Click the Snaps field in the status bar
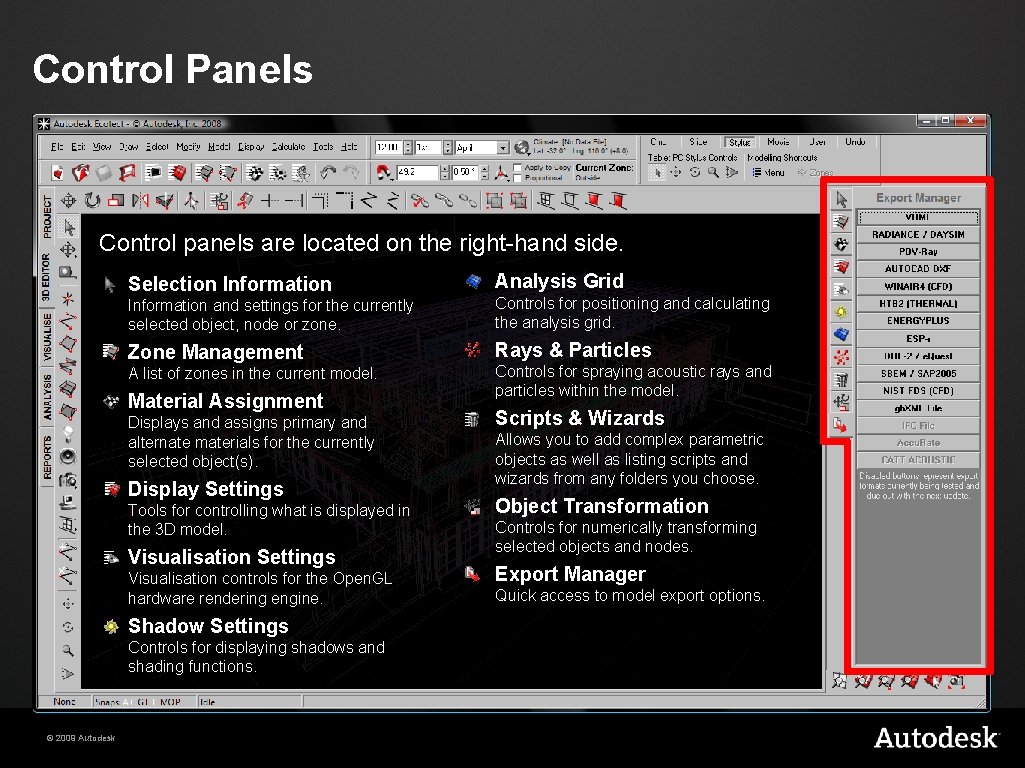 110,702
